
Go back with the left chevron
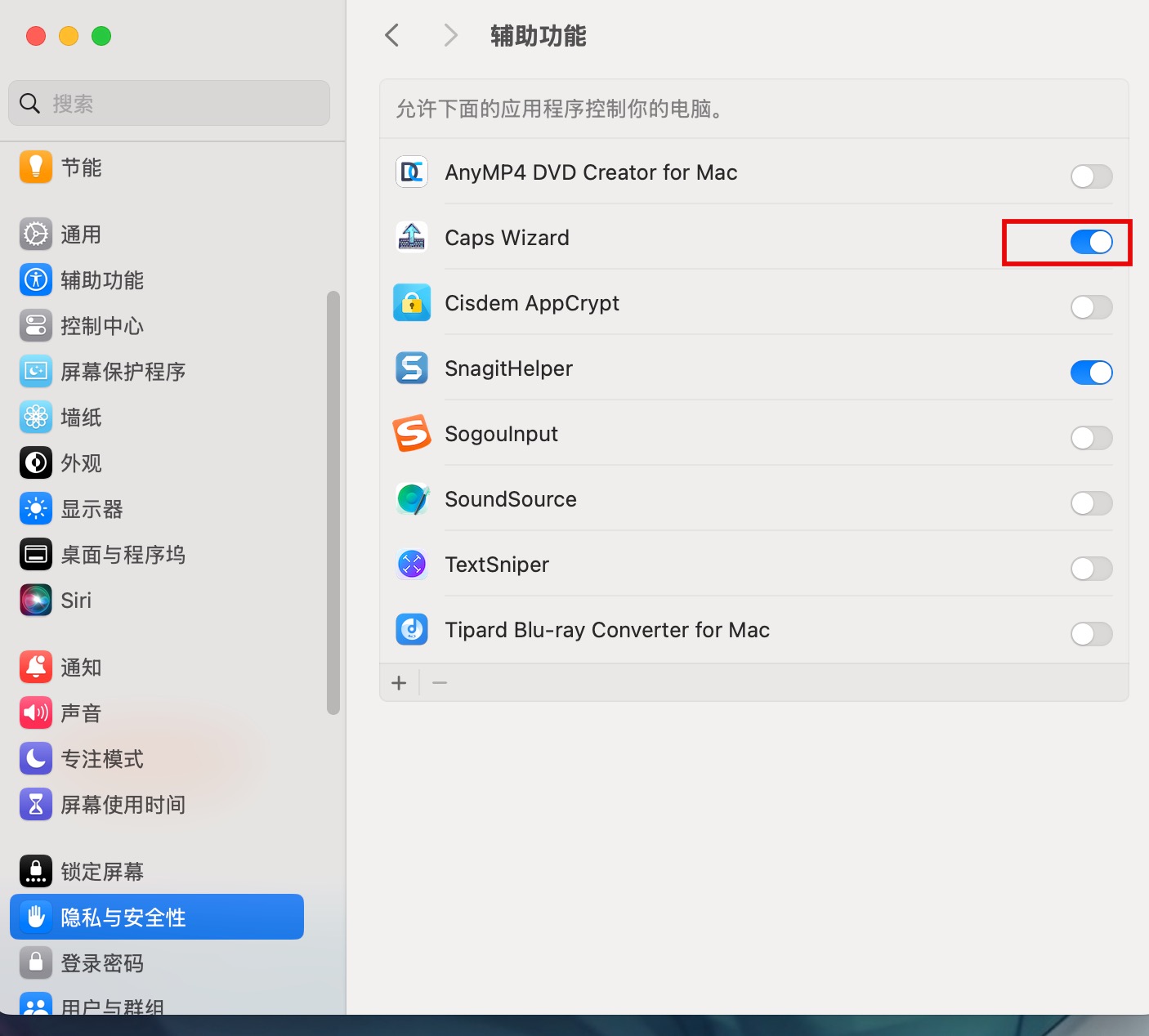(392, 35)
